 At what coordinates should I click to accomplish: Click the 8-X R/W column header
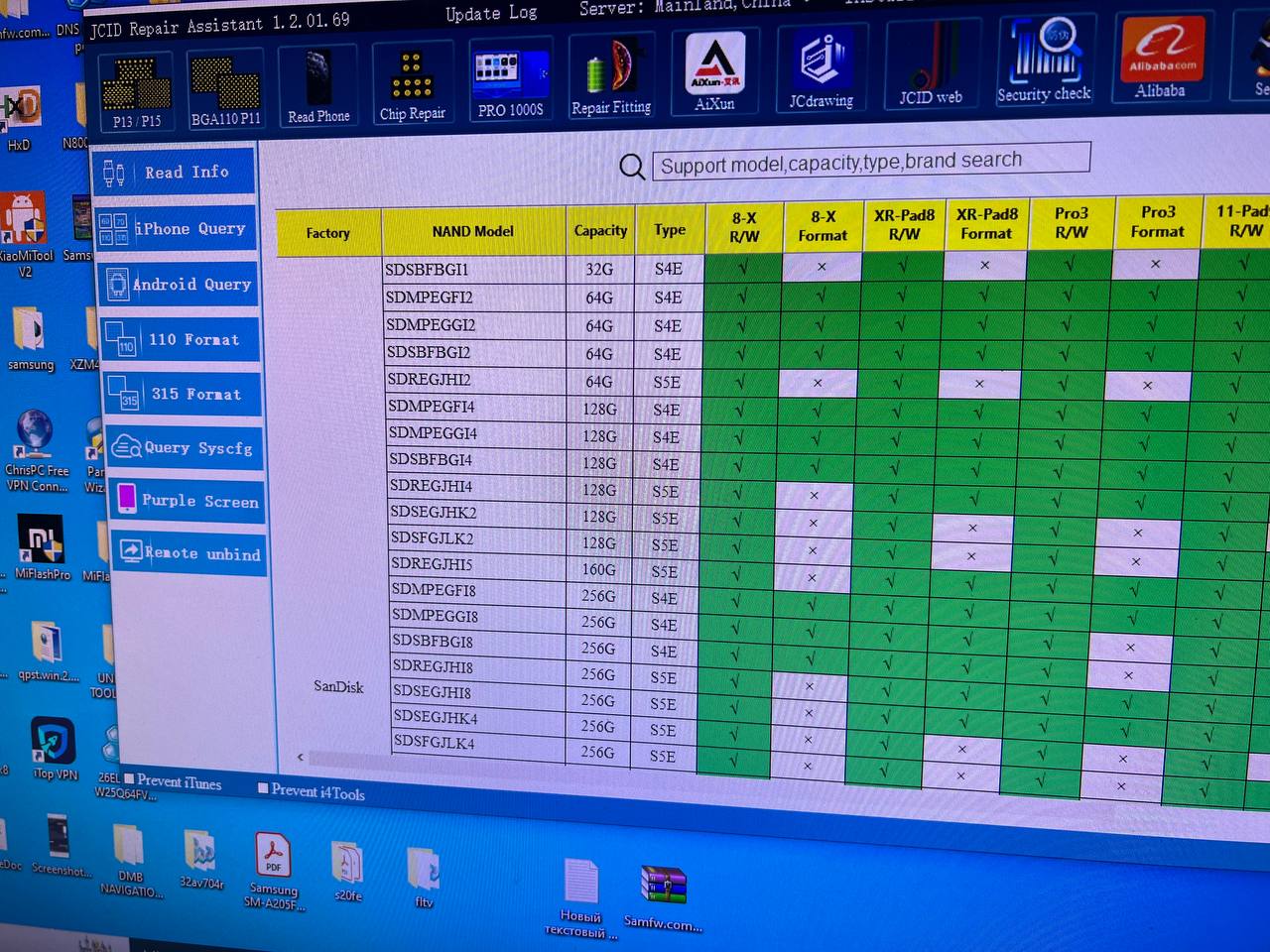click(x=744, y=227)
